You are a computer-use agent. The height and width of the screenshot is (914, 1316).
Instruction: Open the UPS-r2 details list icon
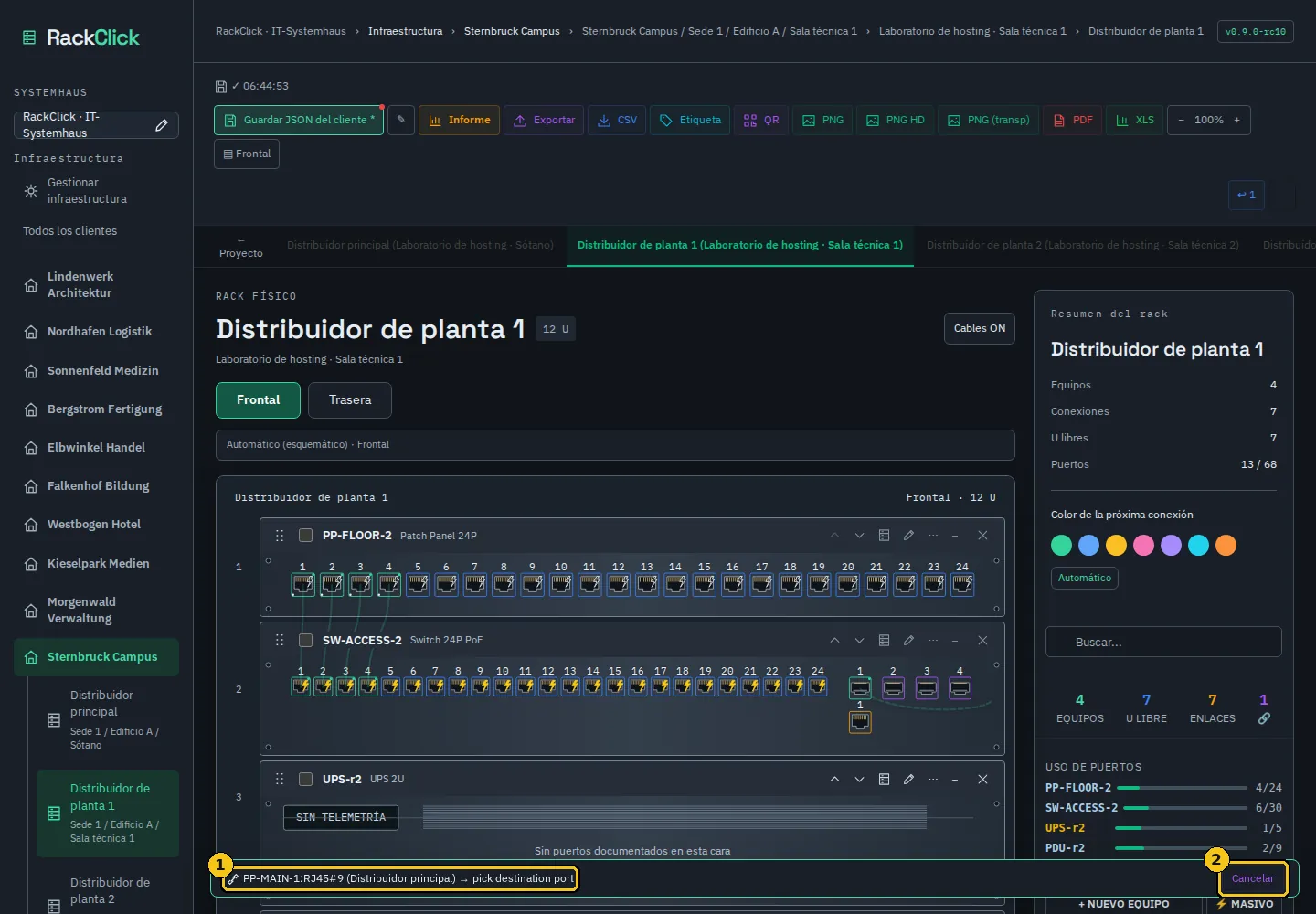(x=884, y=780)
